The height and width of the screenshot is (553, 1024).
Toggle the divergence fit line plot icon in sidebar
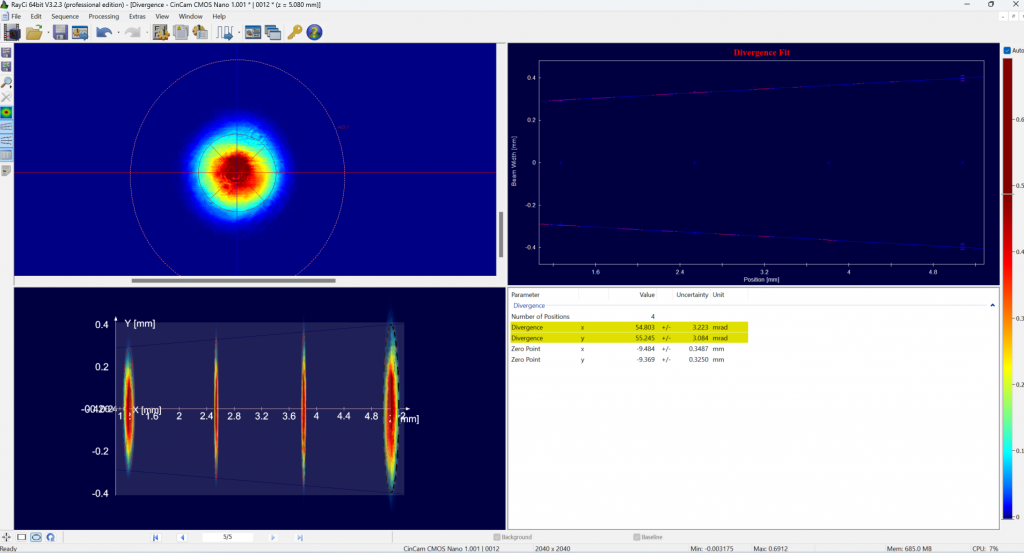7,125
